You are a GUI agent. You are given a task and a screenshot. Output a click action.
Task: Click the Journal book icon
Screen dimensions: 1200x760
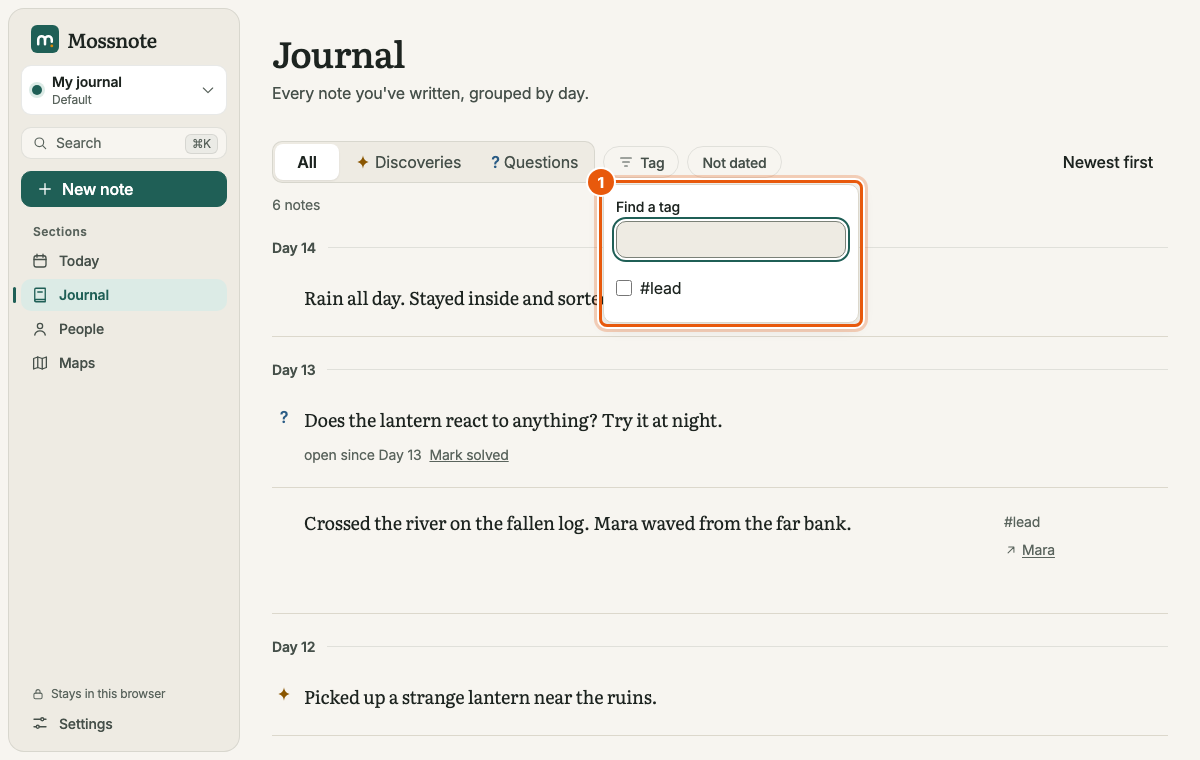40,295
